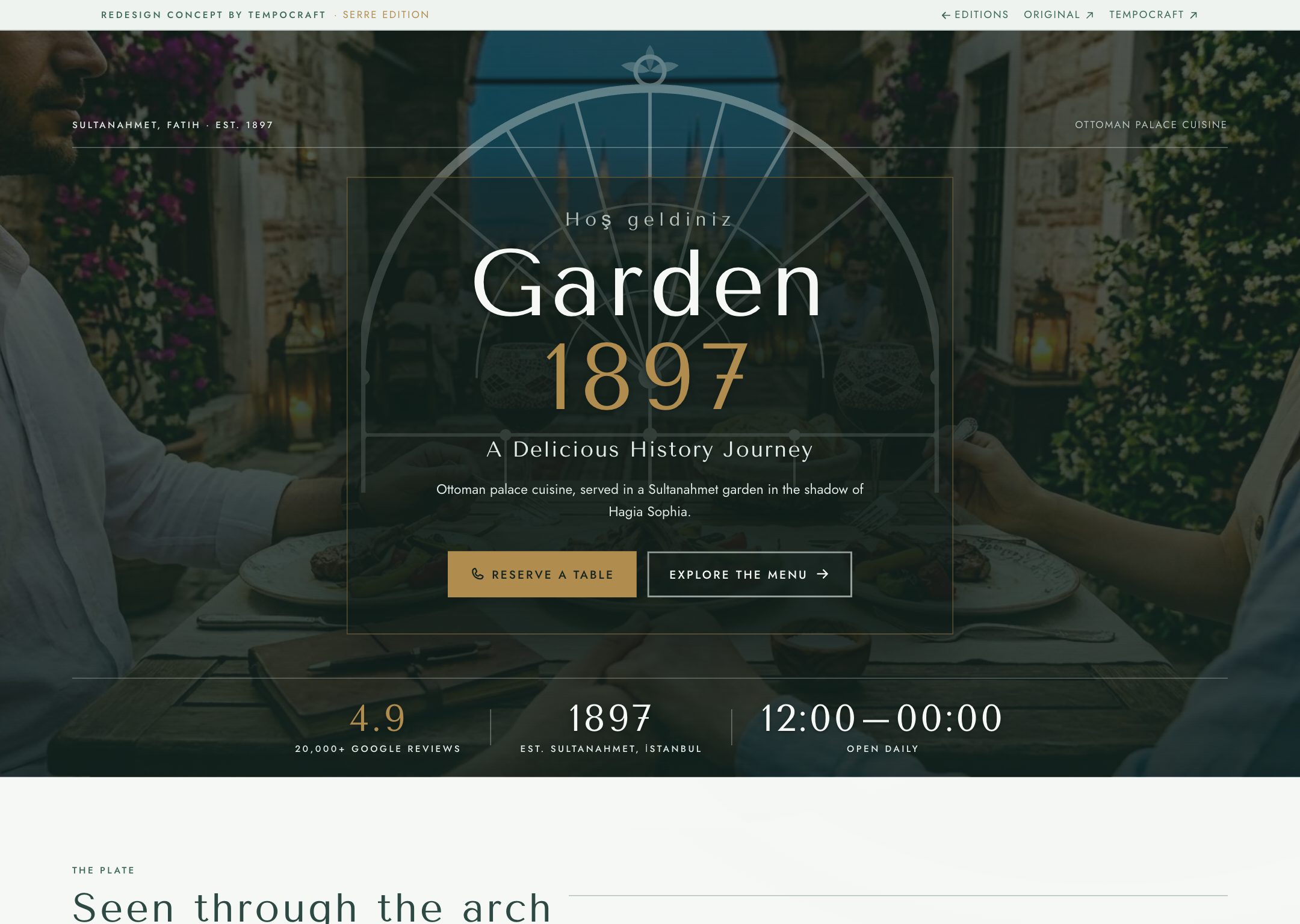Click 'Redesign Concept by Tempocraft' text
The width and height of the screenshot is (1300, 924).
point(214,14)
